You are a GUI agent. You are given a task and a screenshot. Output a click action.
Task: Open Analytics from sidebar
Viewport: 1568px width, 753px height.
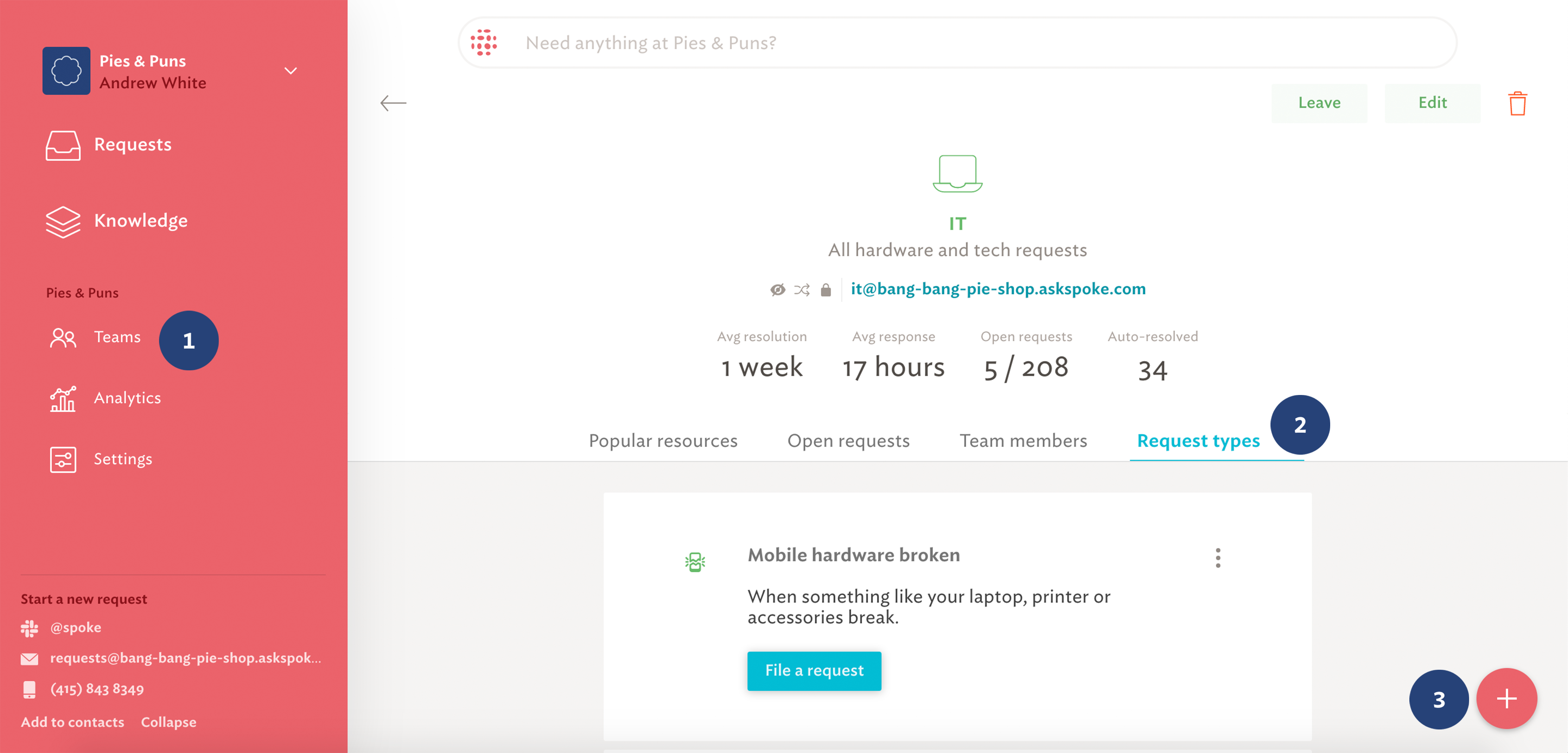click(x=127, y=398)
